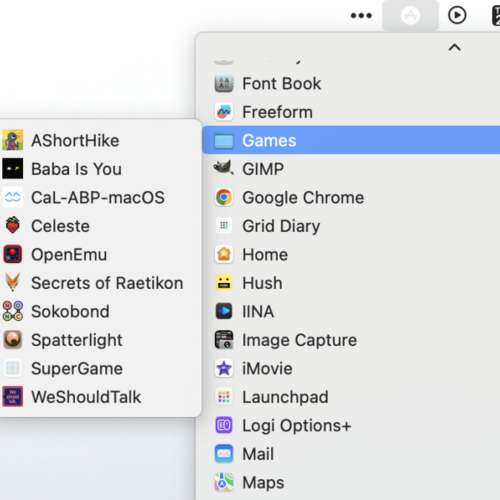The width and height of the screenshot is (500, 500).
Task: Open the Launchpad entry
Action: pos(351,397)
